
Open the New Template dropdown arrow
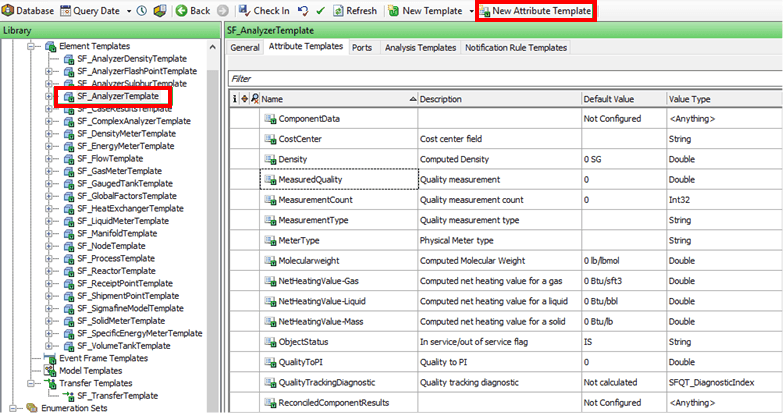point(471,11)
